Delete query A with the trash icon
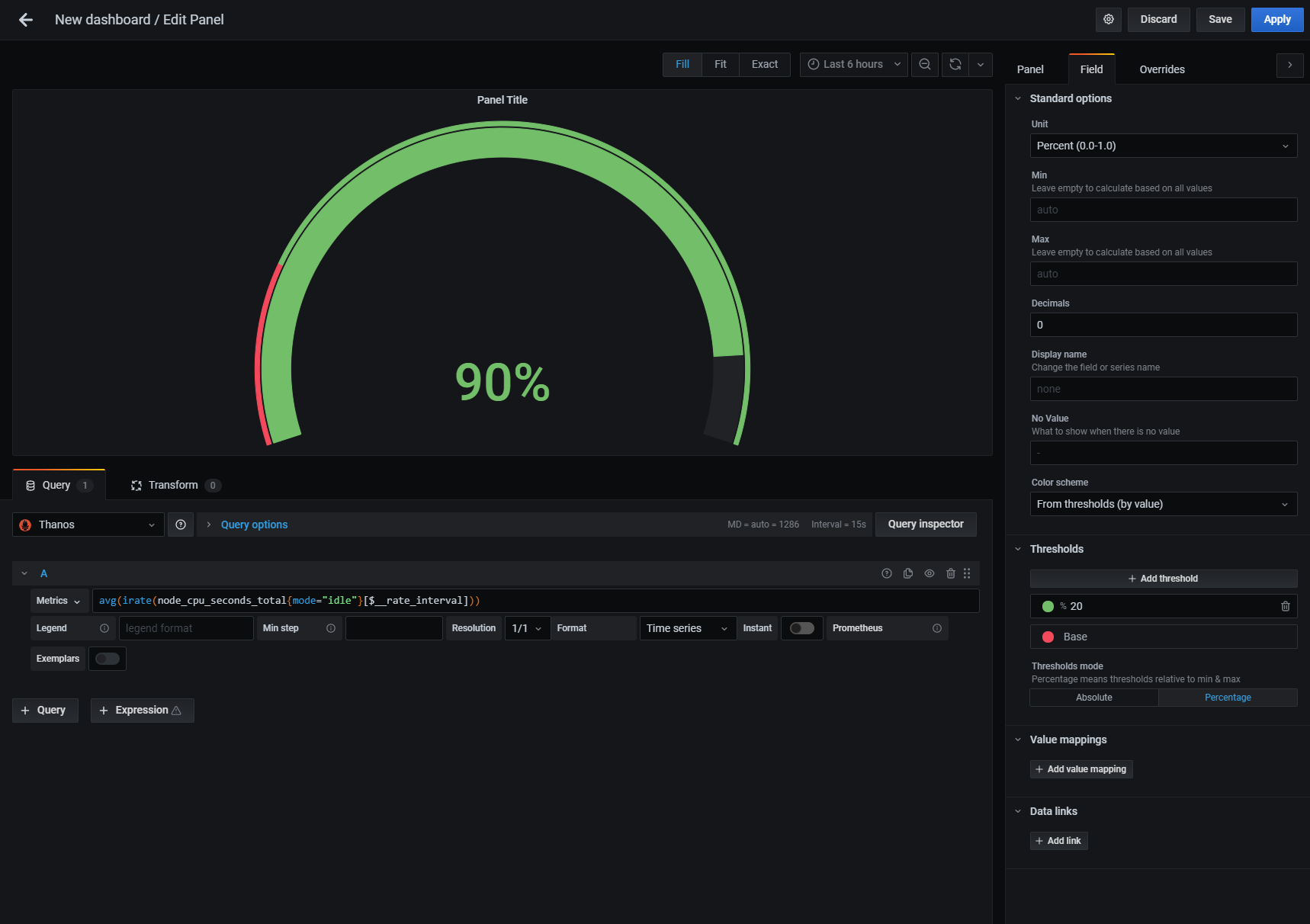This screenshot has height=924, width=1310. click(x=950, y=573)
